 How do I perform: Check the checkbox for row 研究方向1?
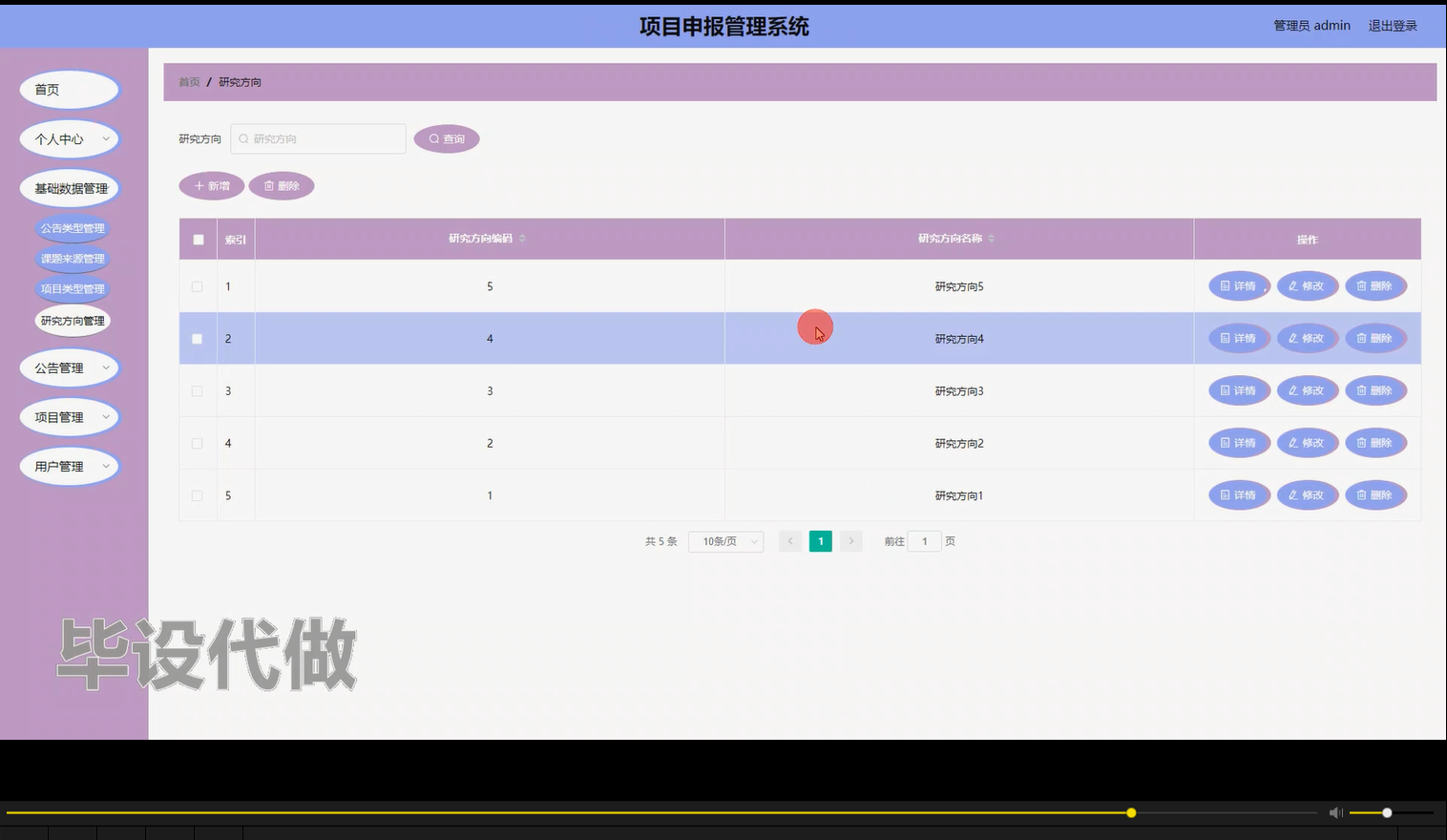point(198,494)
